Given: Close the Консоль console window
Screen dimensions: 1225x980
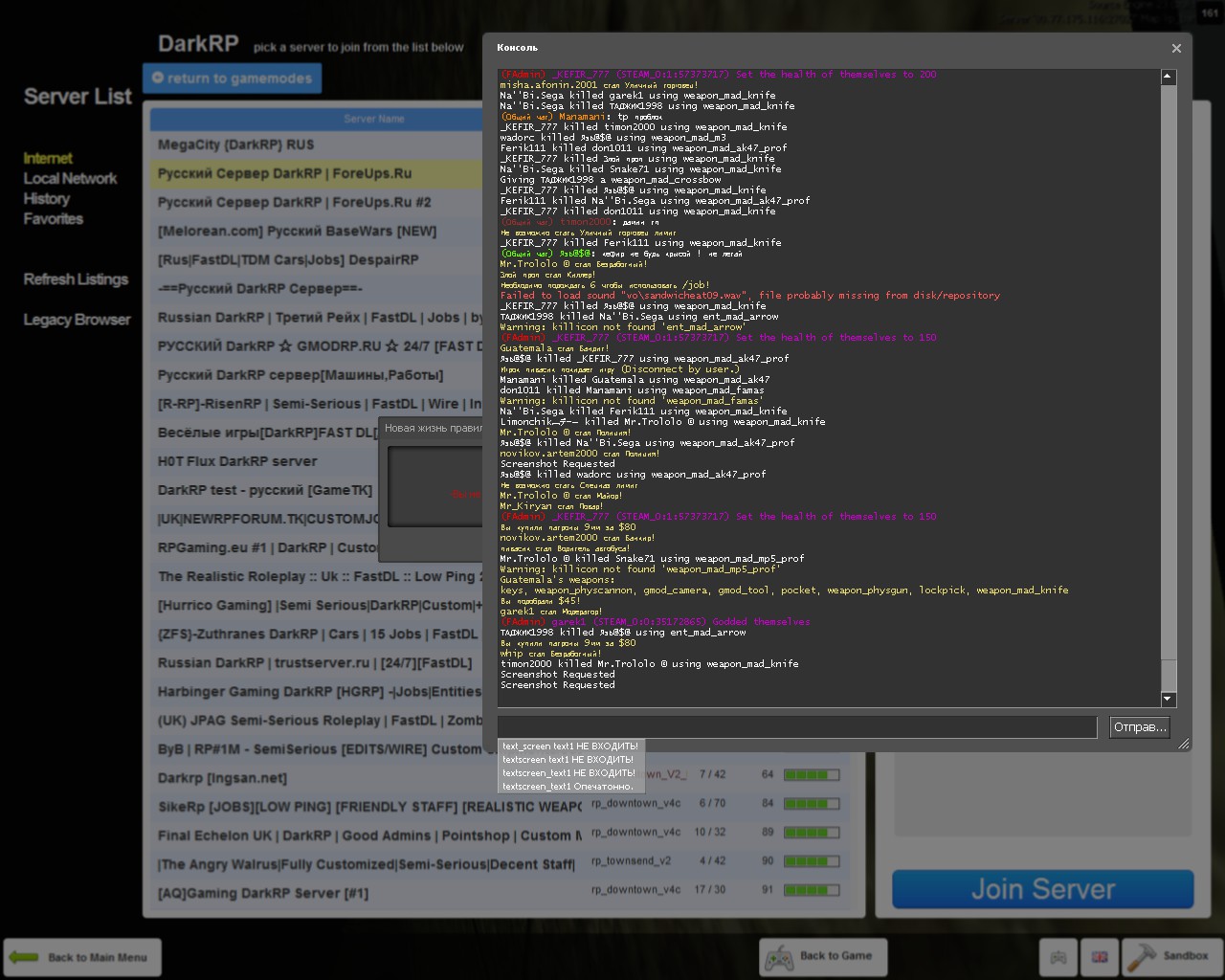Looking at the screenshot, I should (1176, 48).
